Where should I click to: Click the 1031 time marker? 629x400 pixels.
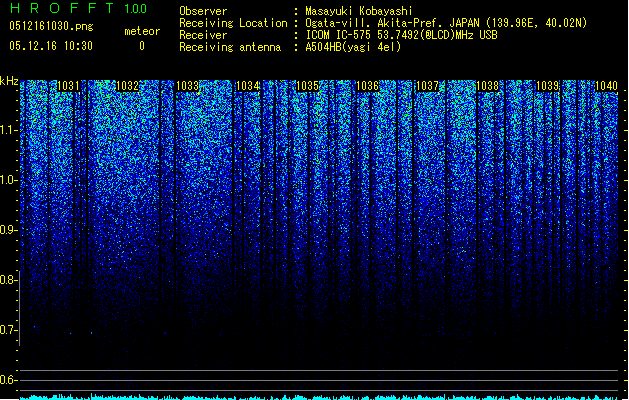point(68,86)
